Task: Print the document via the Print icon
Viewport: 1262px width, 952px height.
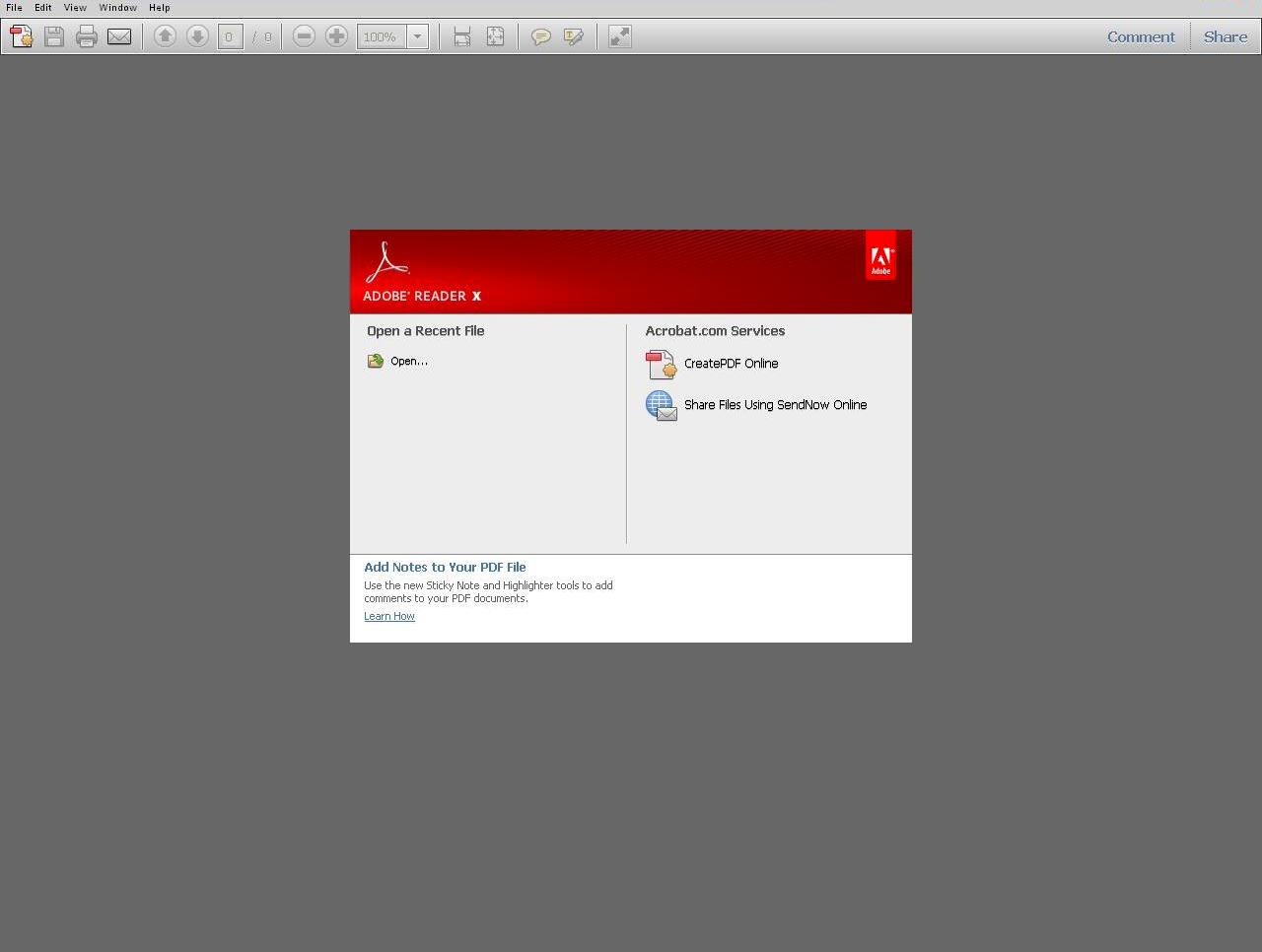Action: click(x=87, y=36)
